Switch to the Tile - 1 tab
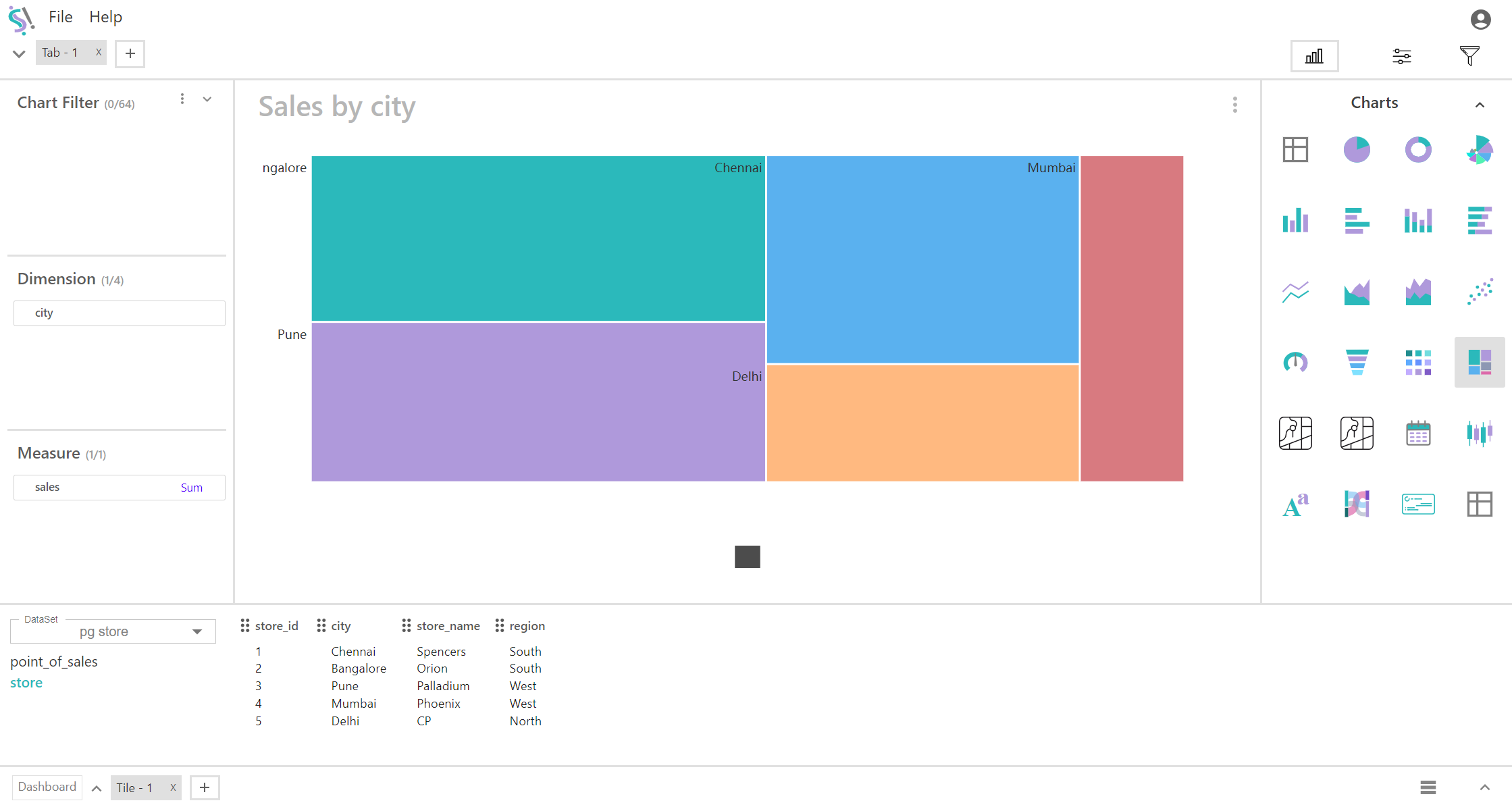 pos(135,787)
